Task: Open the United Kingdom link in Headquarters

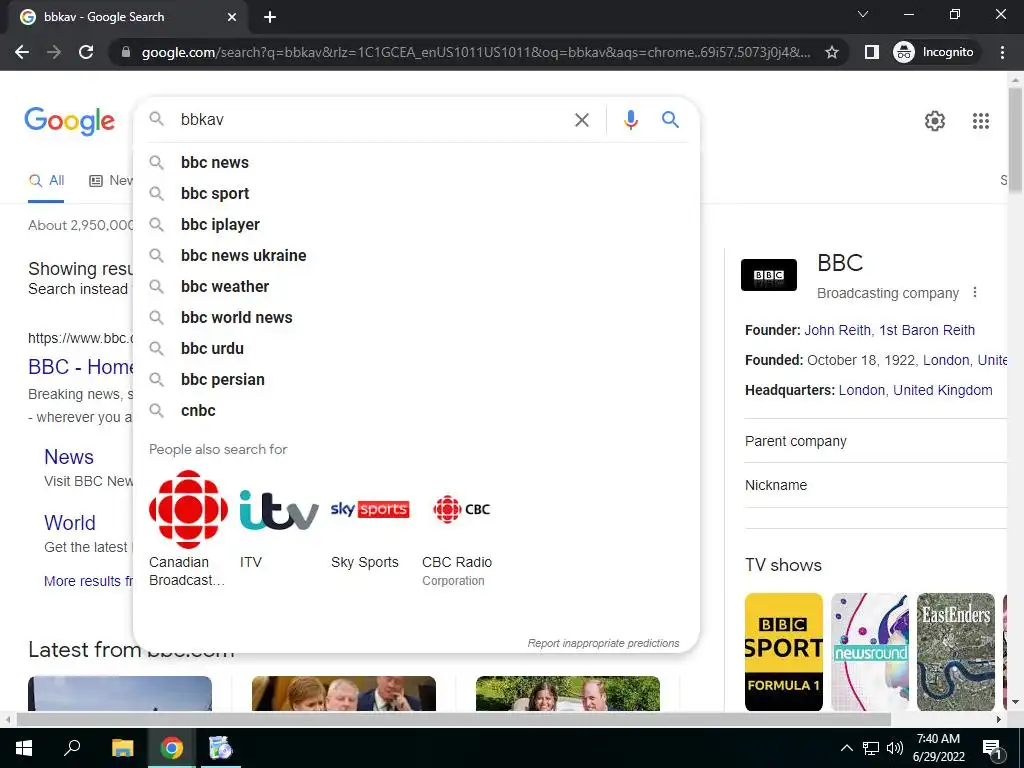Action: tap(942, 390)
